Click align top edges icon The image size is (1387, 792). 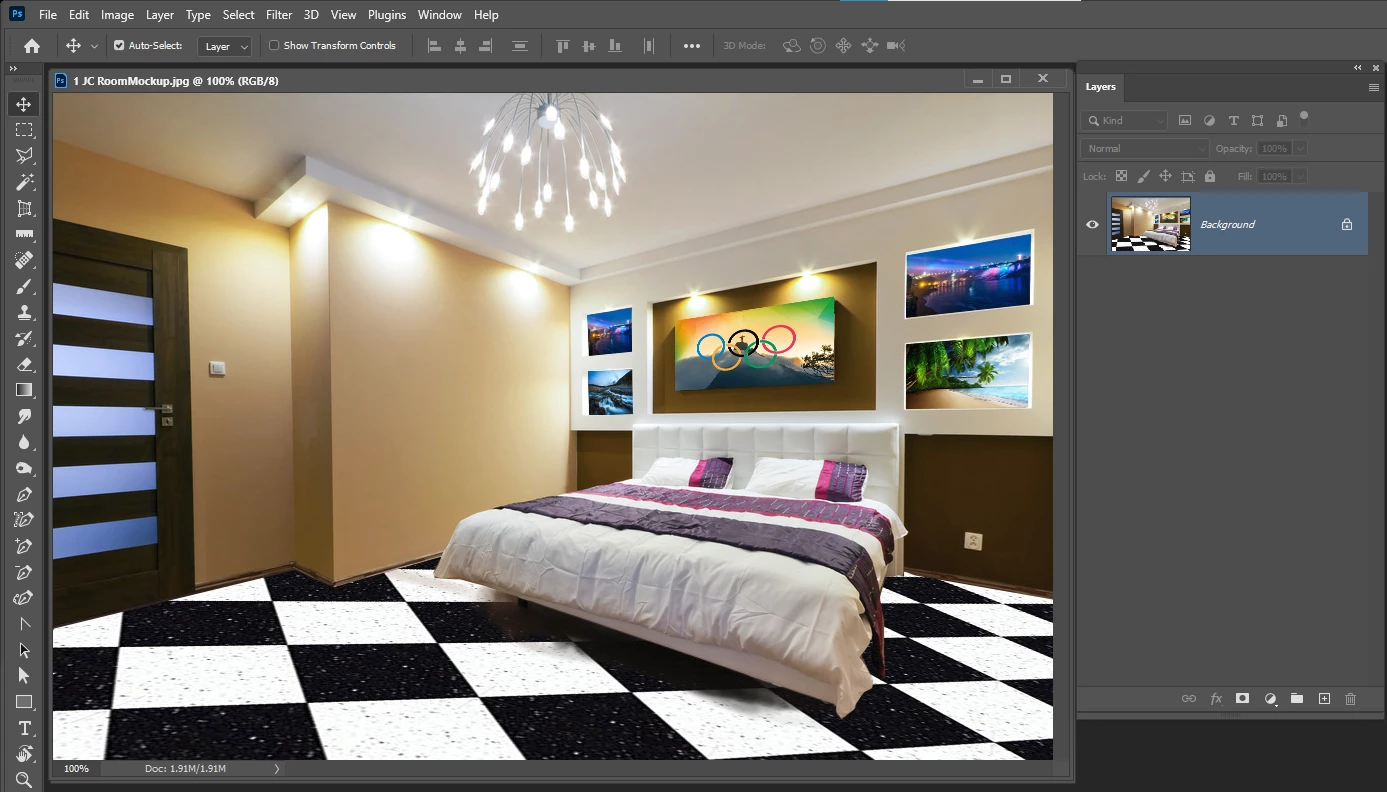562,46
